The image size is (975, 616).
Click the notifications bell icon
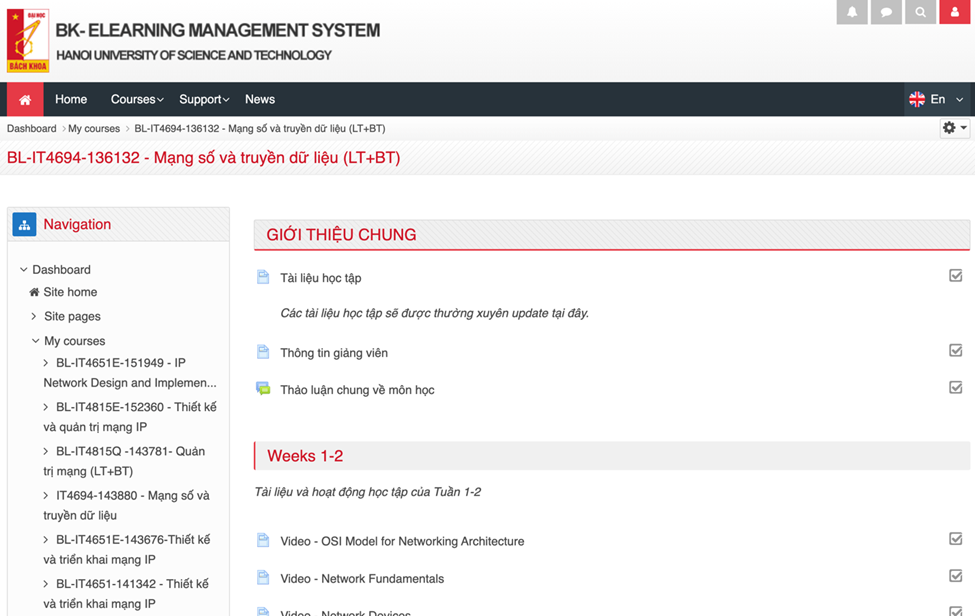pos(852,12)
